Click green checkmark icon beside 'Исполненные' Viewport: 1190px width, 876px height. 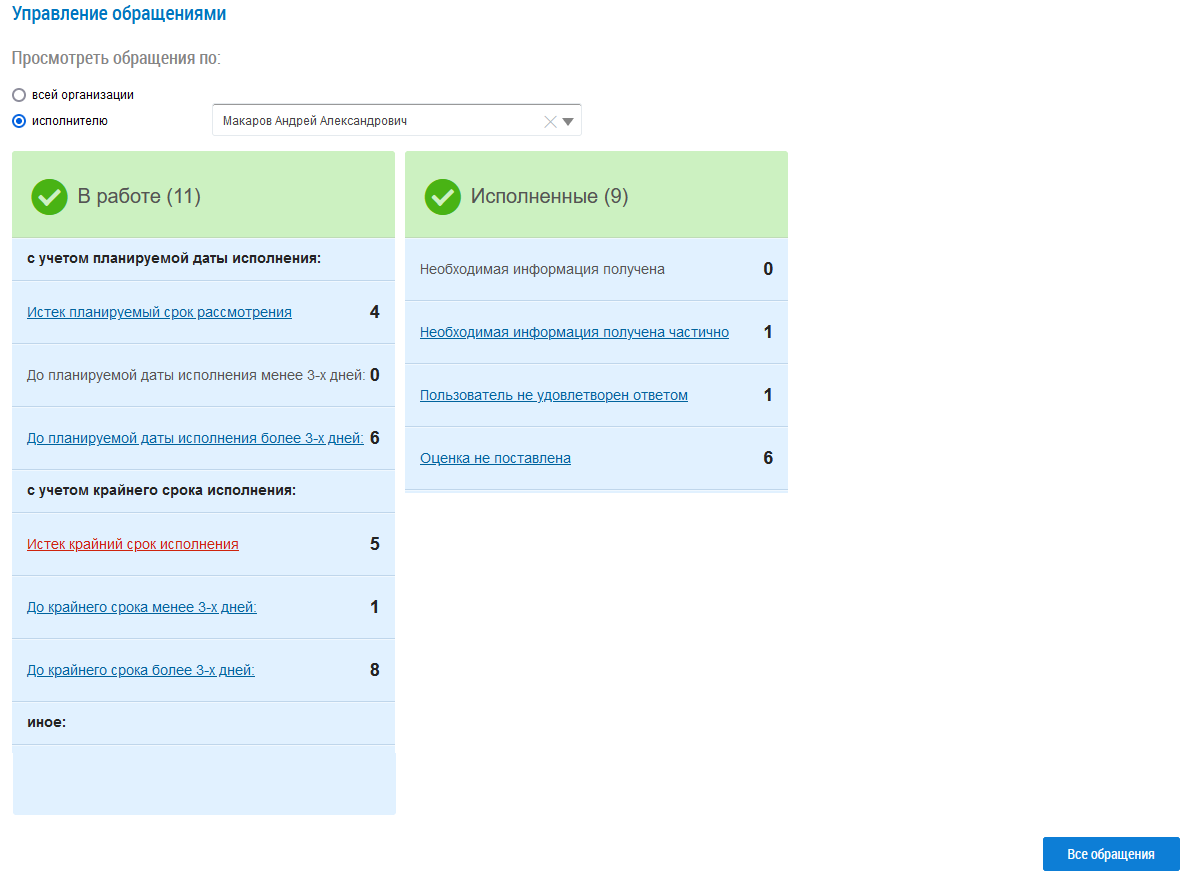point(442,197)
